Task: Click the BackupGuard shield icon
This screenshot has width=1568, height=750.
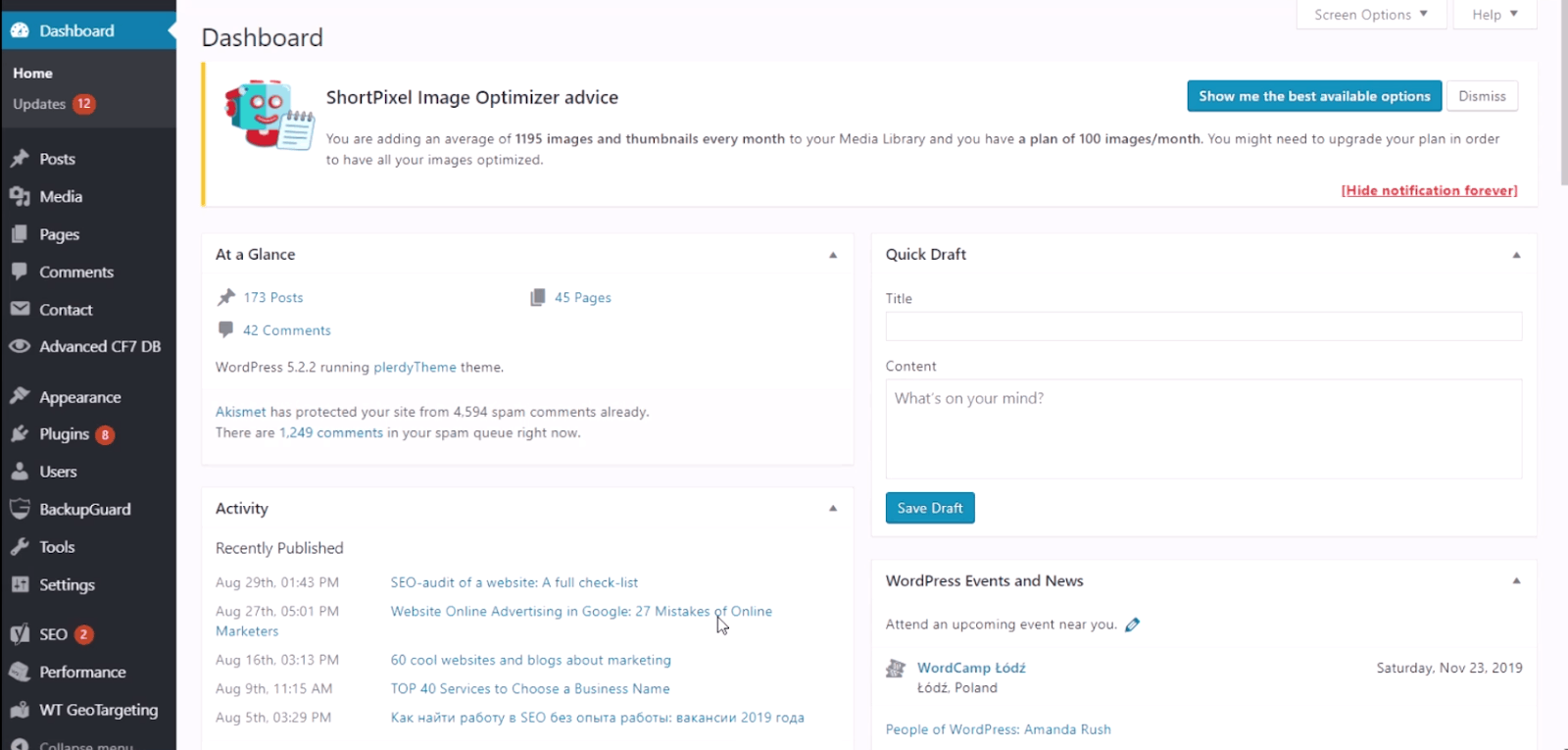Action: pos(20,509)
